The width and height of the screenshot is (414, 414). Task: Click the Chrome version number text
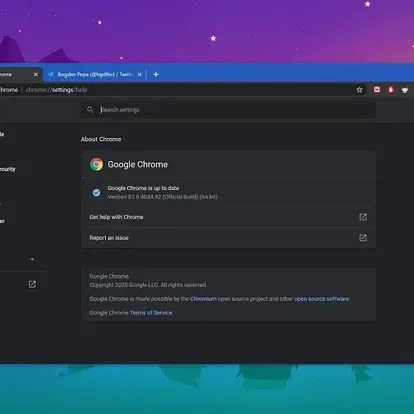(x=163, y=197)
